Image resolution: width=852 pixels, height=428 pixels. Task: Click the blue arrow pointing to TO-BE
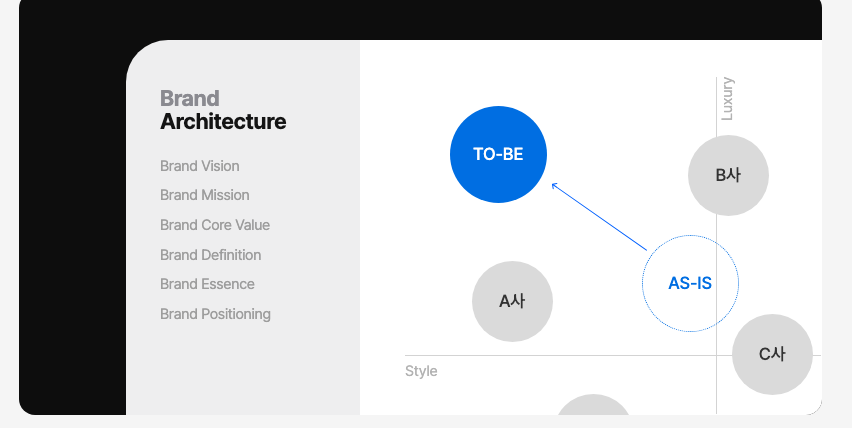(599, 217)
